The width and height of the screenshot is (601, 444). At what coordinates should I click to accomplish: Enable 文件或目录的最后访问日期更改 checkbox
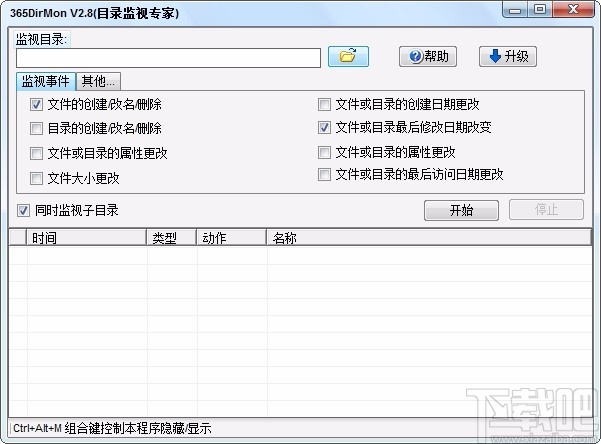pyautogui.click(x=324, y=174)
